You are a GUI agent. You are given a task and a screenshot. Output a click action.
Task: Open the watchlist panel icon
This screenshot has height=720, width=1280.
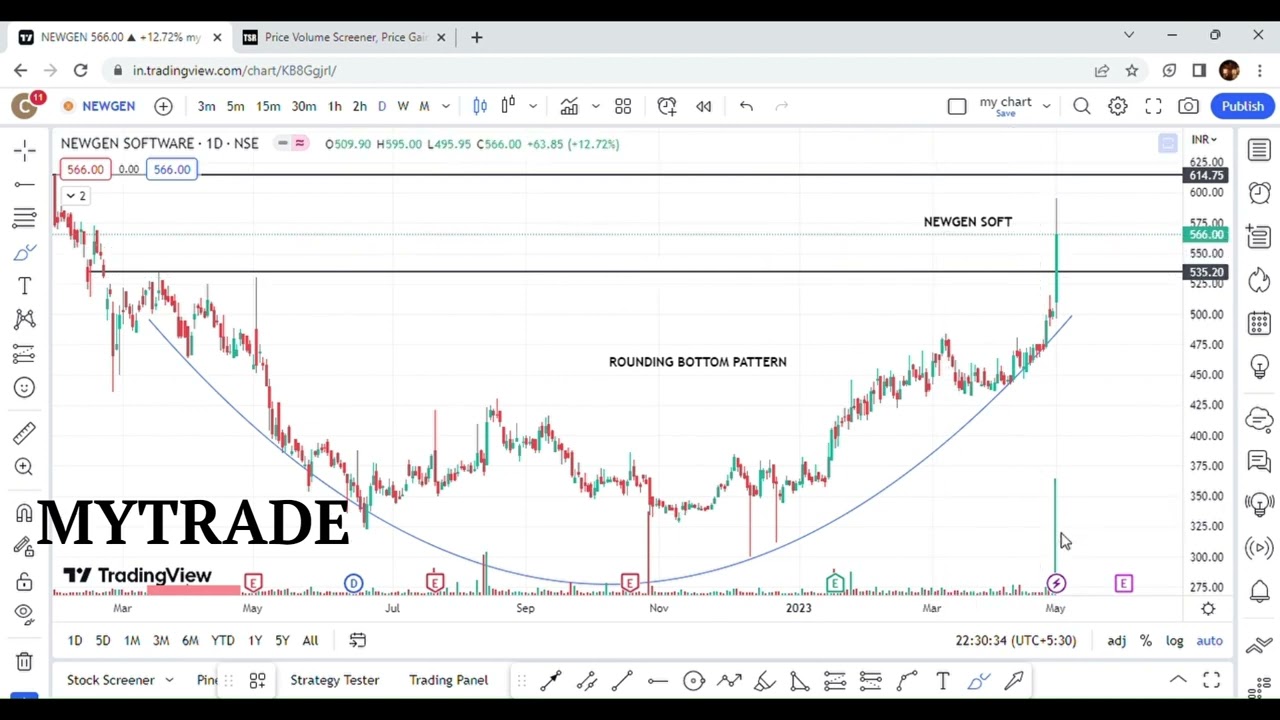click(x=1259, y=150)
